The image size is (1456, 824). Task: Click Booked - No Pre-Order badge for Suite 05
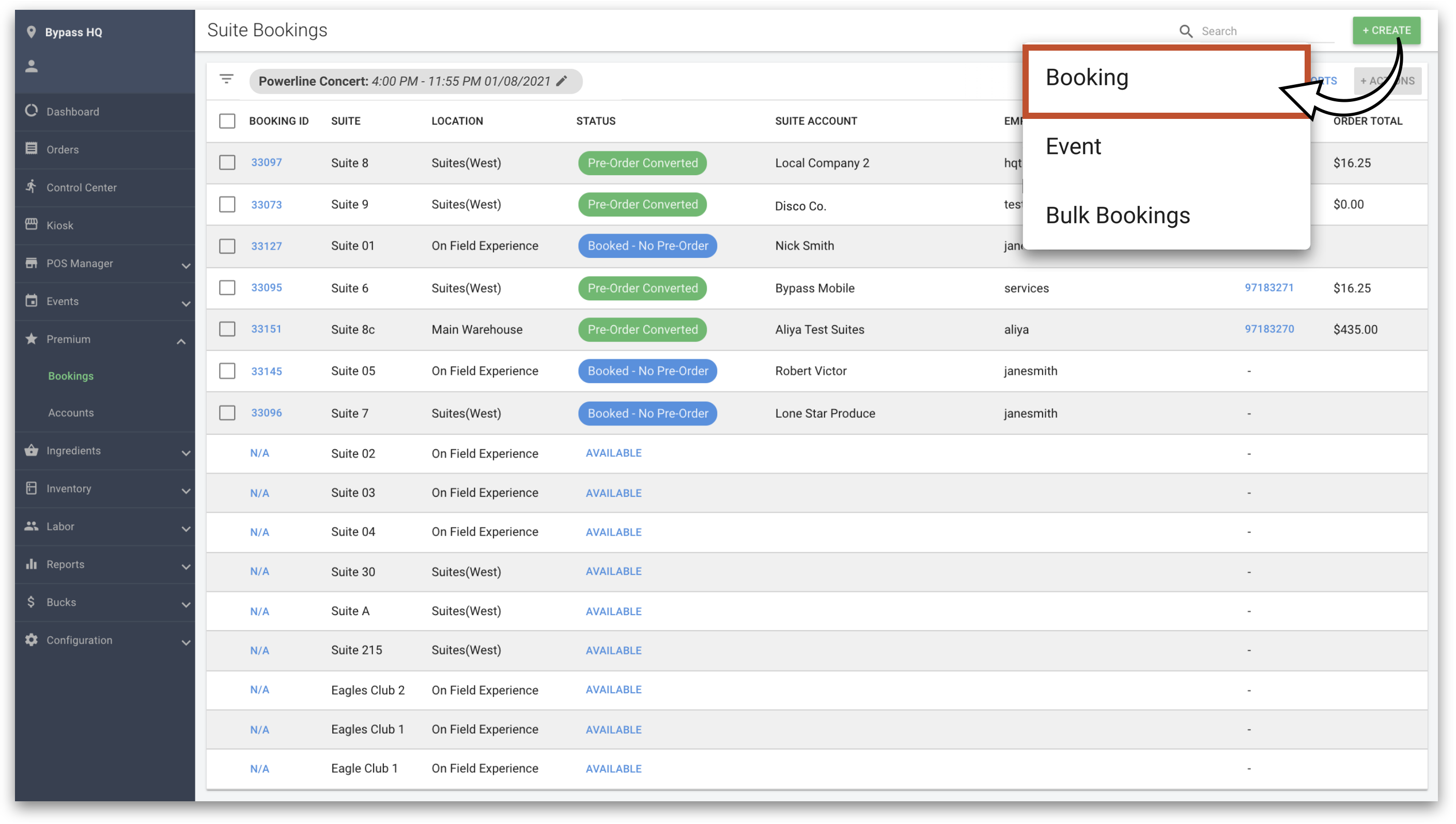[x=647, y=371]
